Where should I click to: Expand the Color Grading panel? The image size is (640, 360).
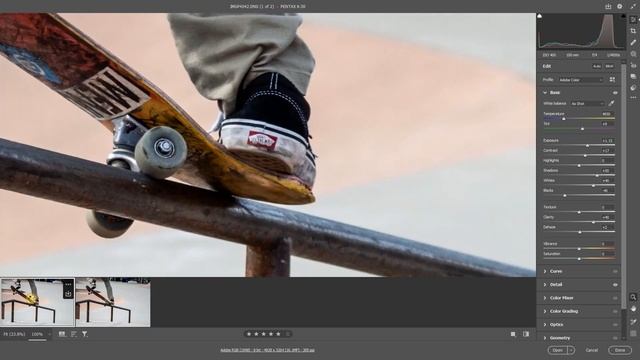point(545,311)
